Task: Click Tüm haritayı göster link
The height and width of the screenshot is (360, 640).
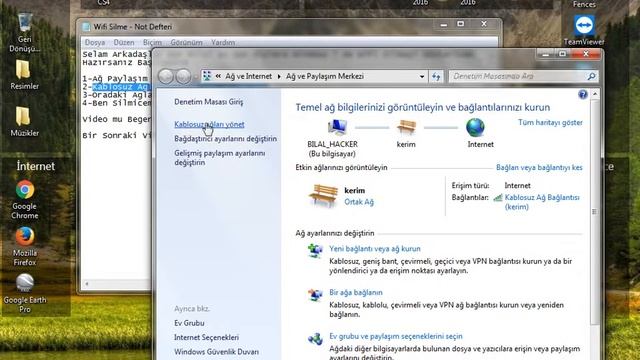Action: coord(550,122)
